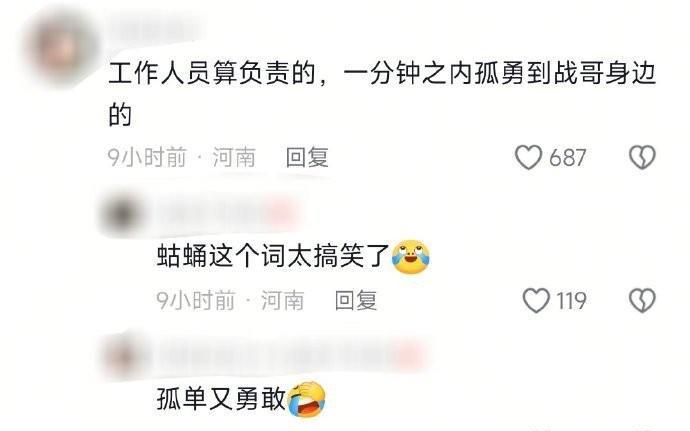Click the 9小时前 · 河南 label on first comment
This screenshot has height=431, width=690.
point(182,157)
